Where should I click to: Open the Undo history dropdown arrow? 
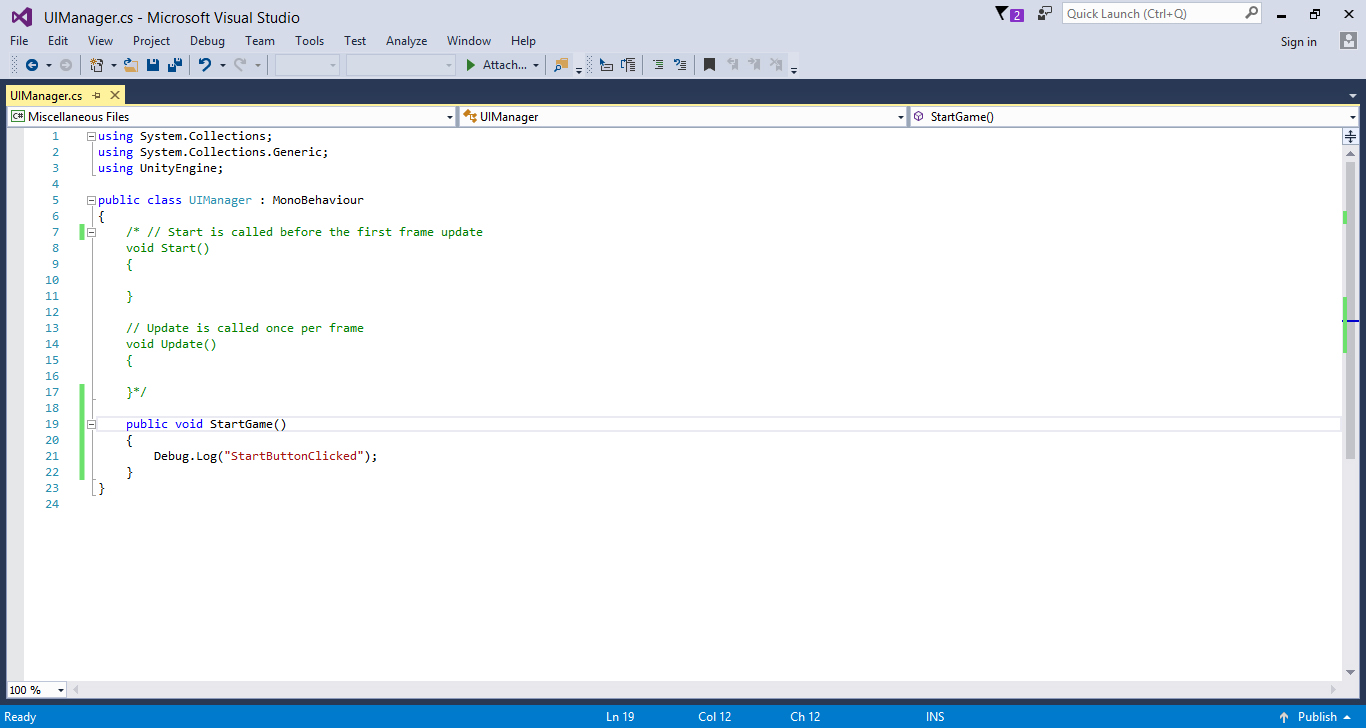pos(222,66)
